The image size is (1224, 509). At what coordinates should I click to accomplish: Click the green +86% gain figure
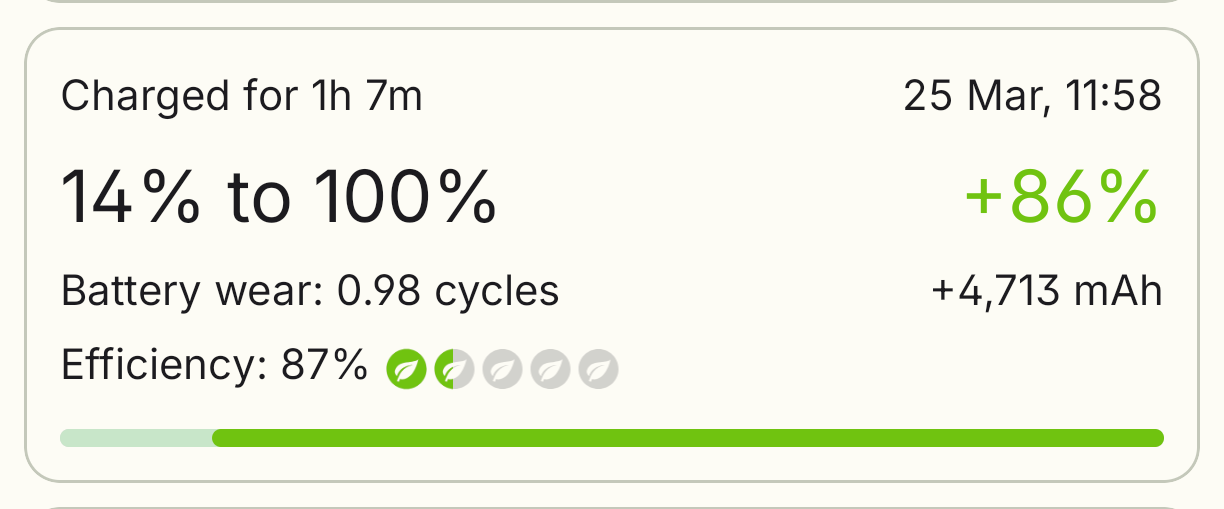[x=1061, y=197]
